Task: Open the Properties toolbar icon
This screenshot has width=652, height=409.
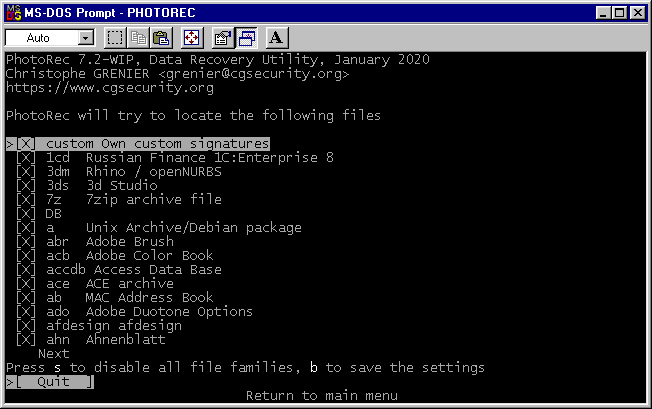Action: [223, 38]
